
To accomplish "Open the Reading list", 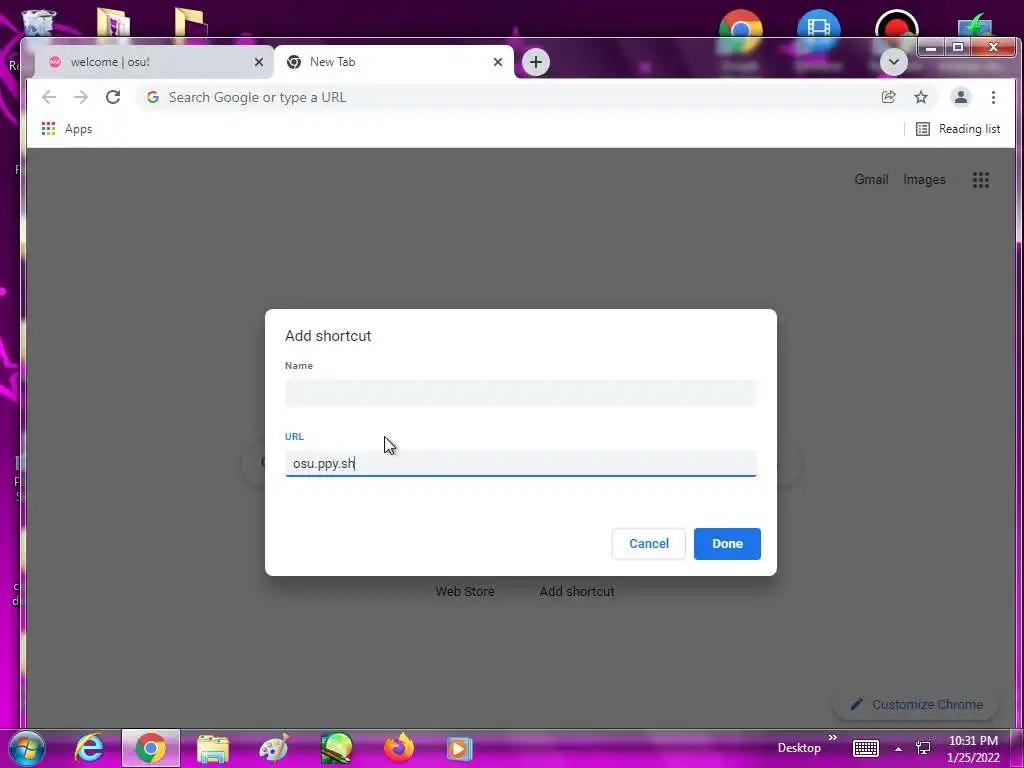I will click(x=958, y=129).
